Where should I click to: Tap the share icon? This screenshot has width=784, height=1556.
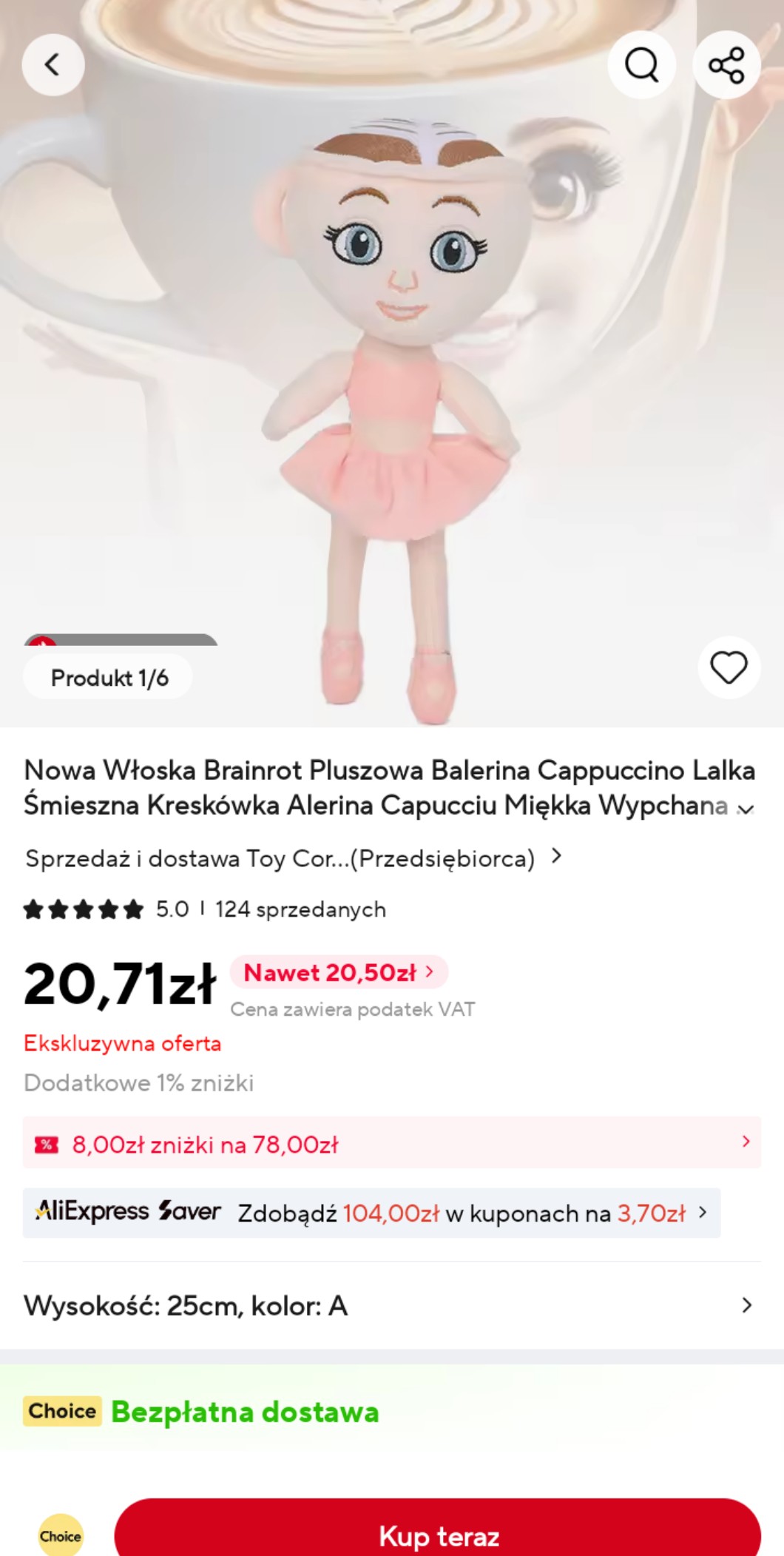[726, 65]
